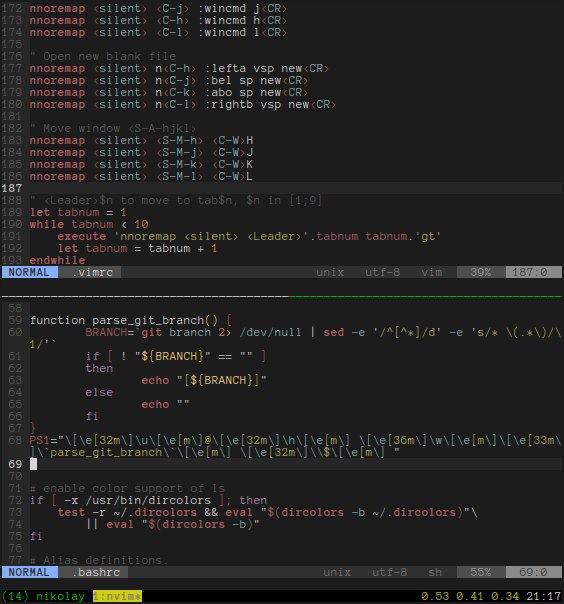Image resolution: width=564 pixels, height=604 pixels.
Task: Click line number 69 in .bashrc
Action: (15, 464)
